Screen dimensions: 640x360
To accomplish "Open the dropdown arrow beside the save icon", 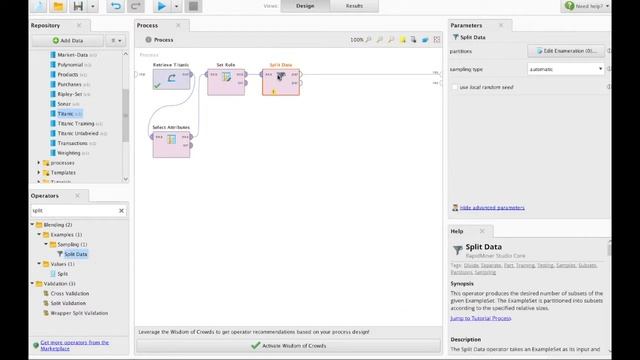I will coord(93,7).
